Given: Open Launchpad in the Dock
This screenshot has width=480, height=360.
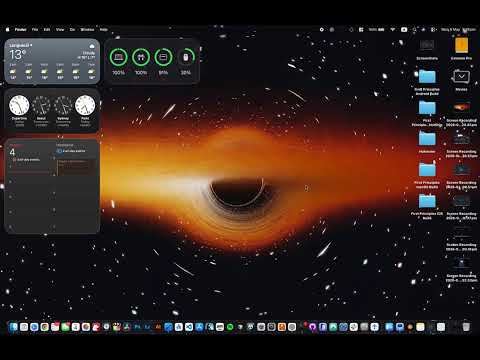Looking at the screenshot, I should (24, 327).
